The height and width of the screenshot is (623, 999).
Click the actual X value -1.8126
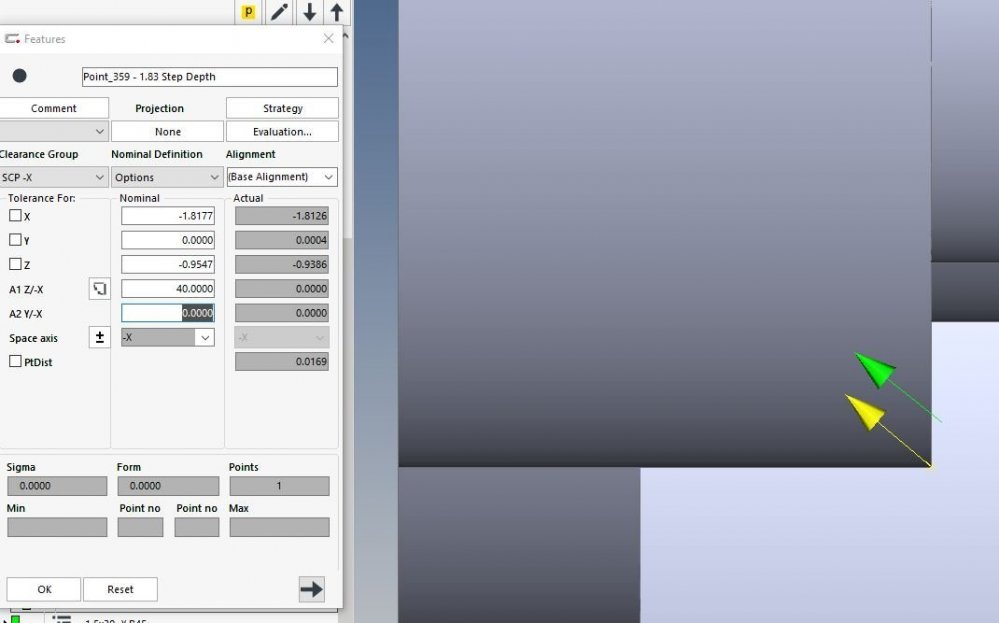(282, 215)
